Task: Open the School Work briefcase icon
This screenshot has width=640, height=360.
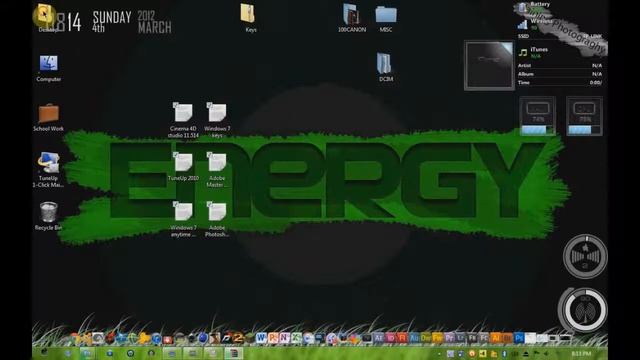Action: [x=49, y=113]
